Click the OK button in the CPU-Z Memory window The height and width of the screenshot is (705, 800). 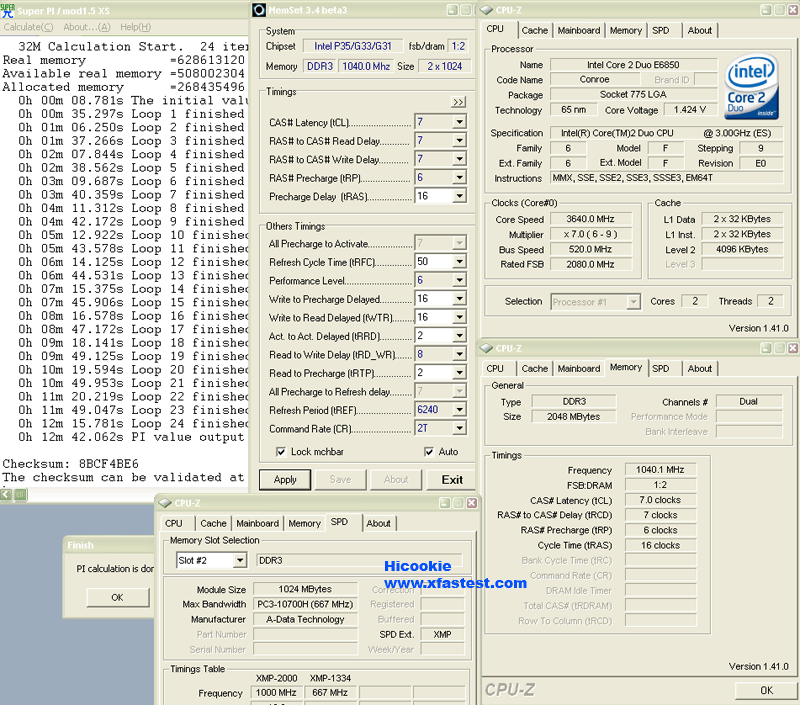tap(766, 690)
